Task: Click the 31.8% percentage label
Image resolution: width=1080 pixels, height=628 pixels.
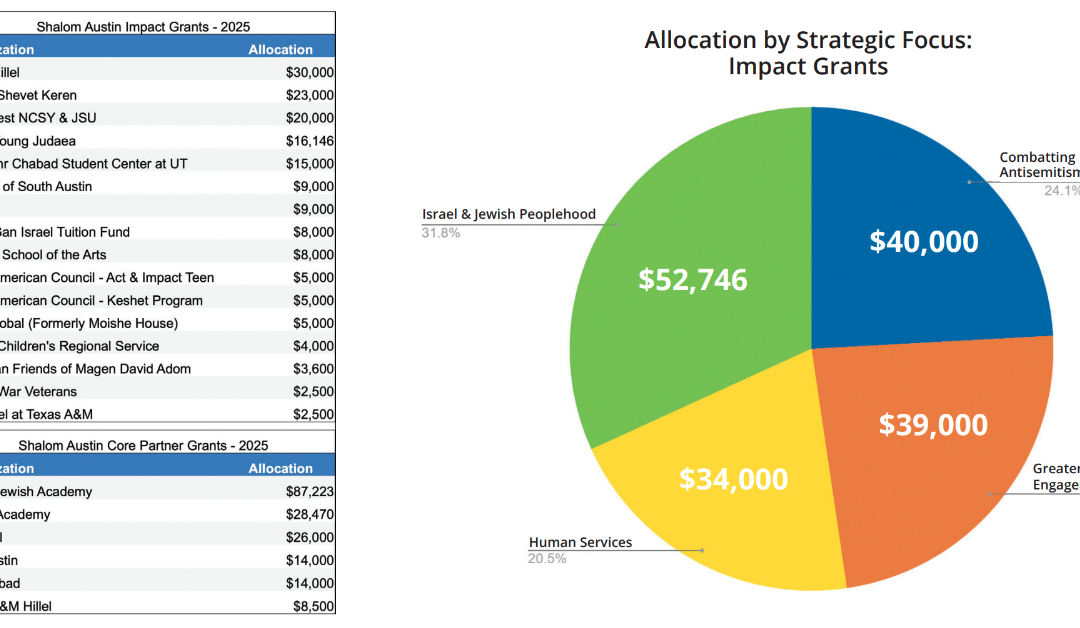Action: 441,233
